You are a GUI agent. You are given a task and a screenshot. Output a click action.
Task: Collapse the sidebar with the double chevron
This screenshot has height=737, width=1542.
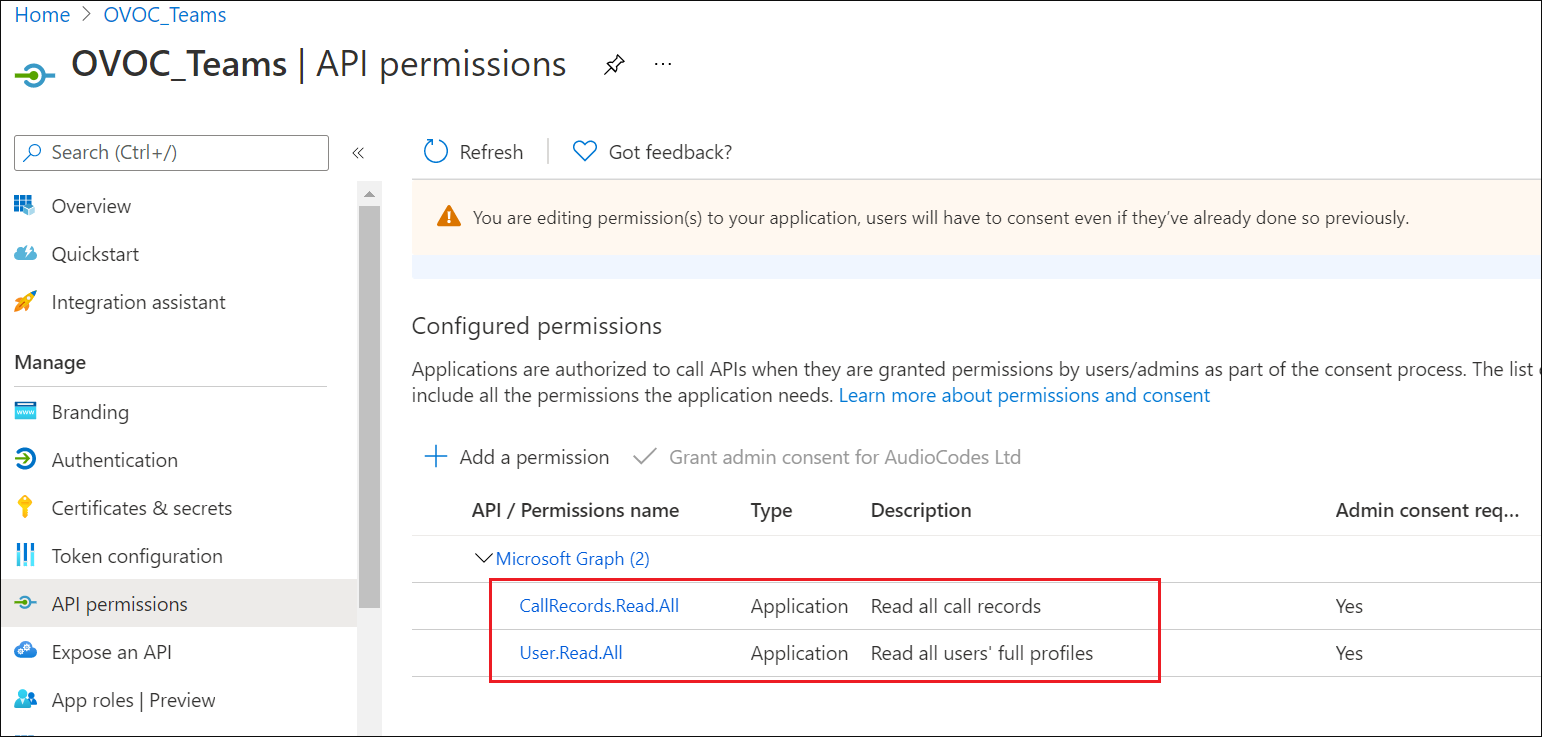(358, 153)
